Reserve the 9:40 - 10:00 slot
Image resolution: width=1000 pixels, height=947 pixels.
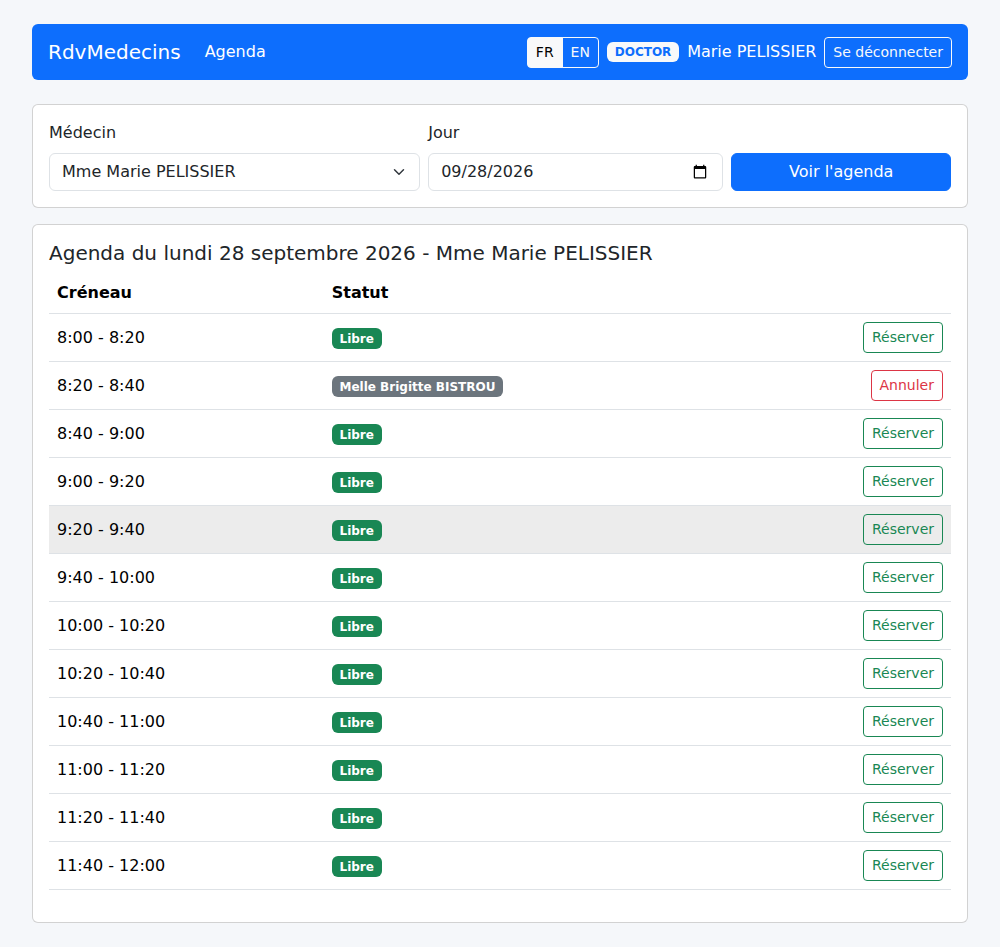902,577
